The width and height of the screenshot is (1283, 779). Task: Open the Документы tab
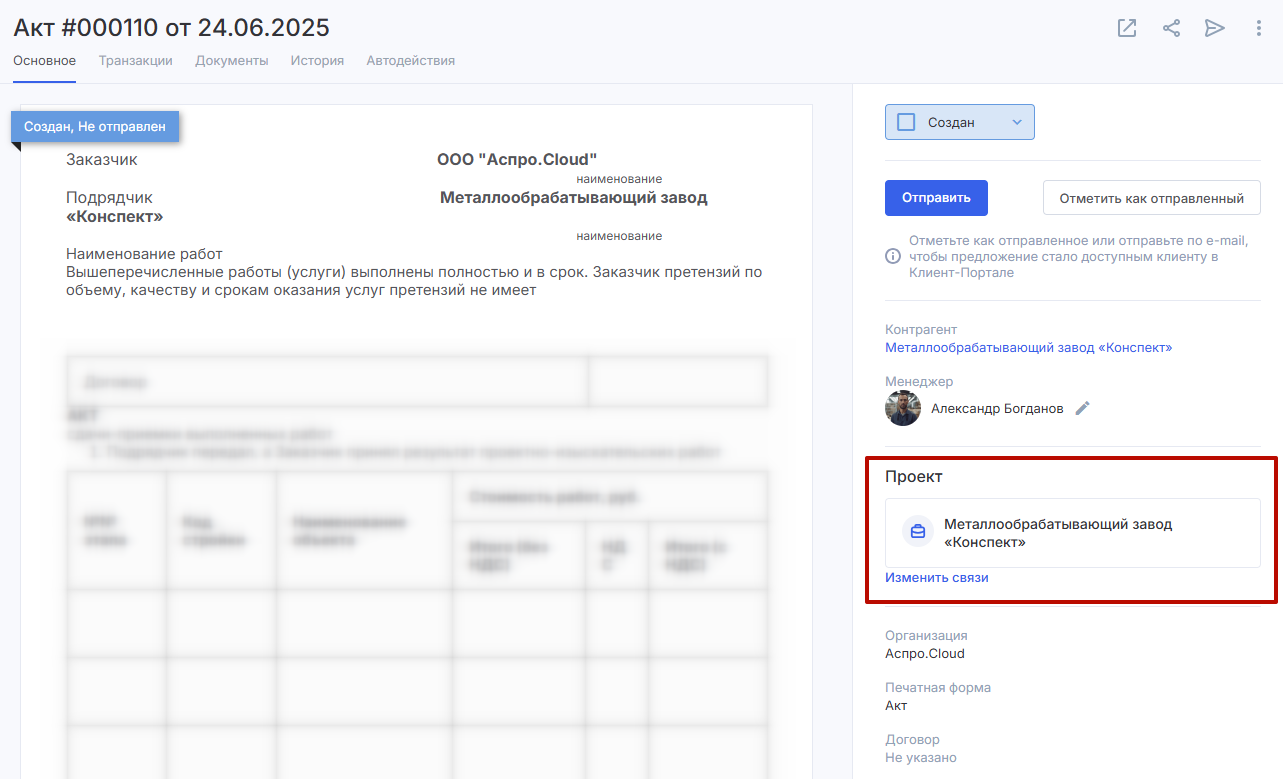(232, 61)
